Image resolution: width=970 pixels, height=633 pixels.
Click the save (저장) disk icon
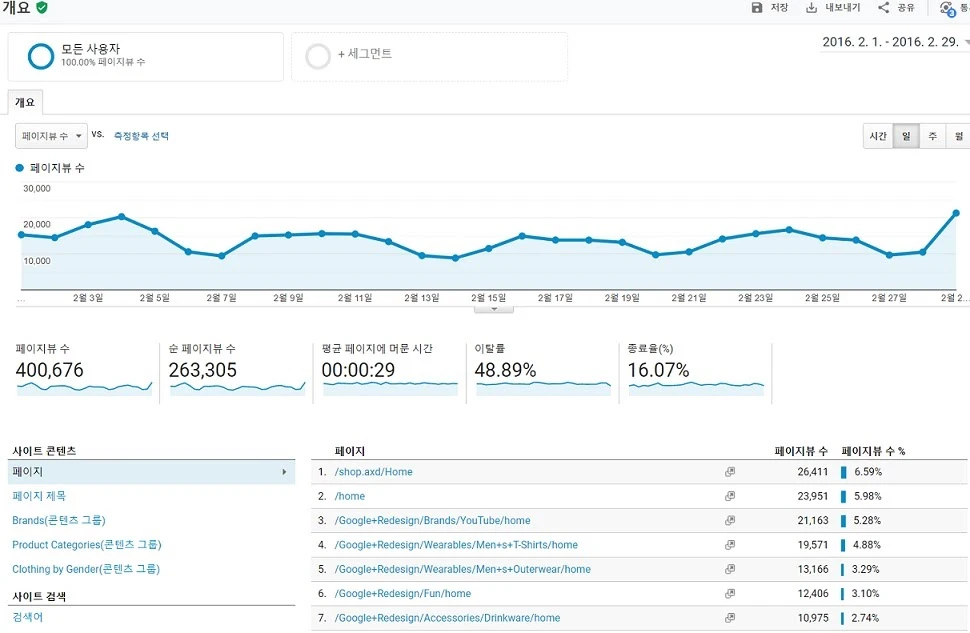tap(757, 7)
